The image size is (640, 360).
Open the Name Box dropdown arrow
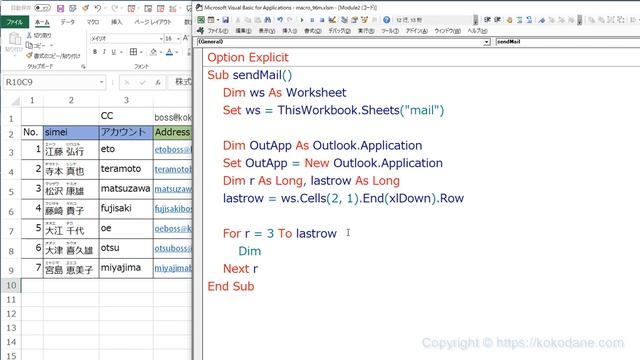click(x=101, y=82)
